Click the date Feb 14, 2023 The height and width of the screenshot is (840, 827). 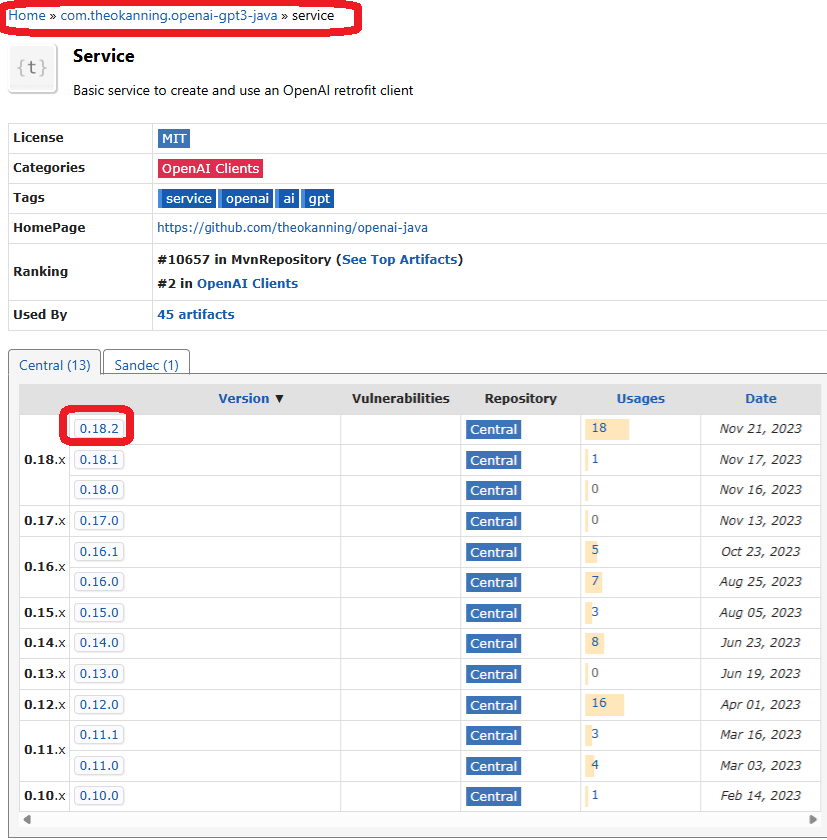[x=761, y=796]
